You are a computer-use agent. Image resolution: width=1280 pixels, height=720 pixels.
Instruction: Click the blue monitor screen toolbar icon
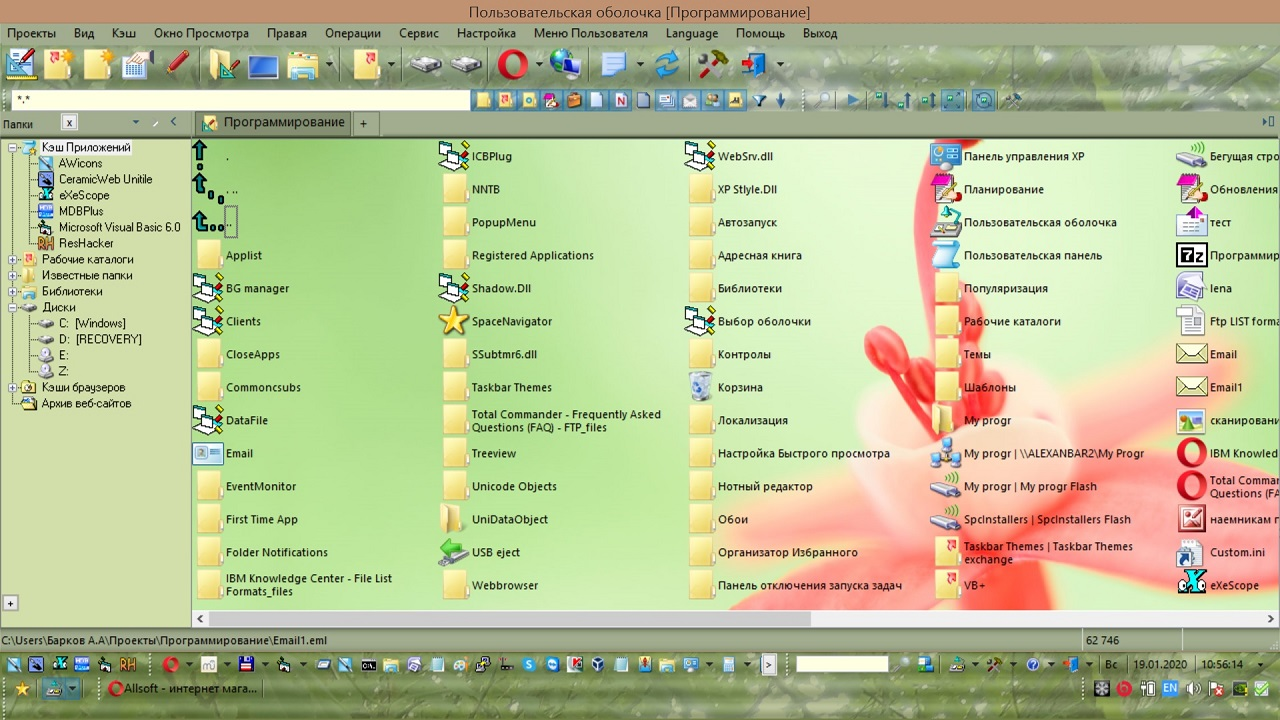[x=262, y=66]
